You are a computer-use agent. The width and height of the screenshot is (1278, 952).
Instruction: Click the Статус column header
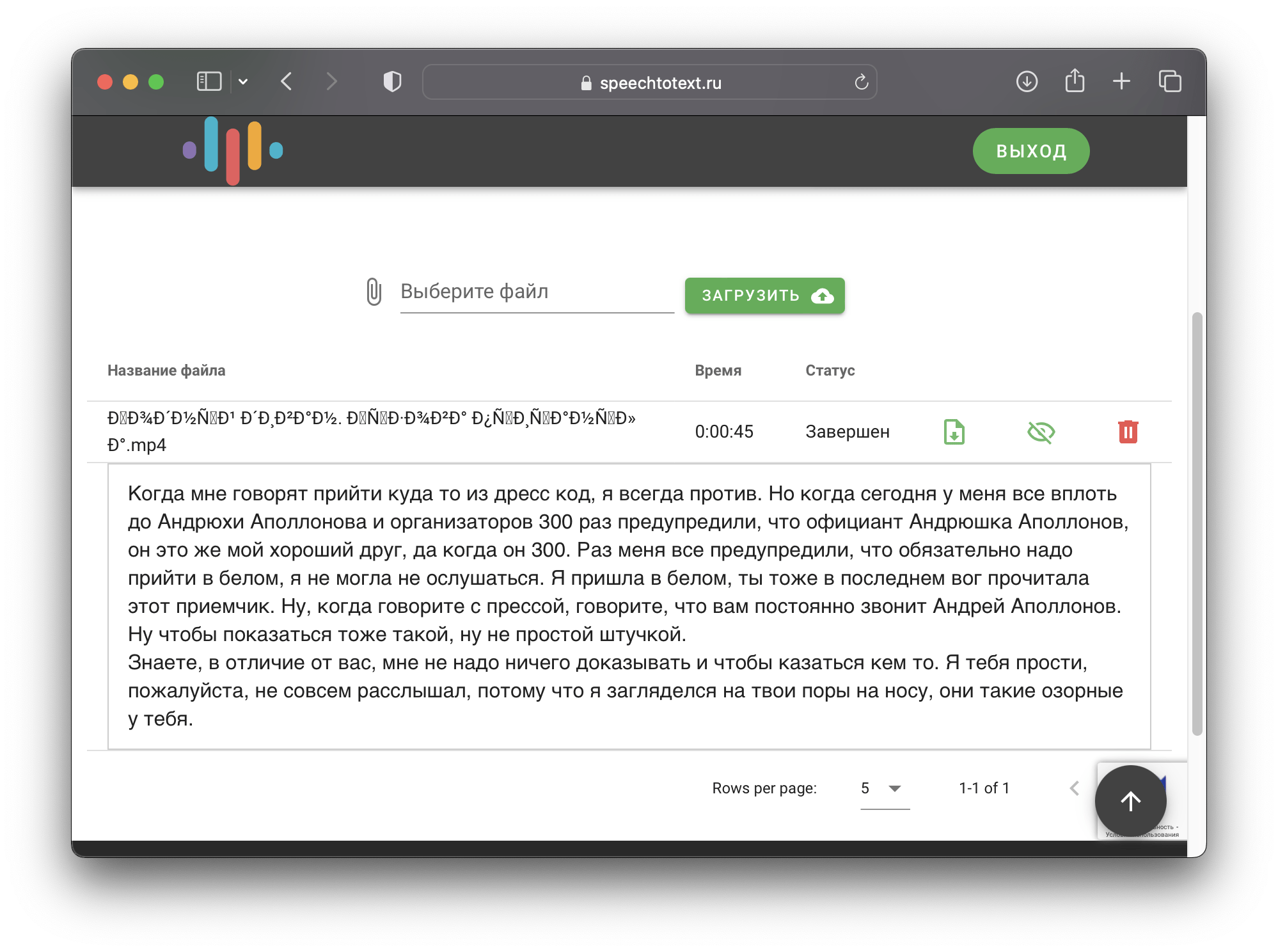830,370
